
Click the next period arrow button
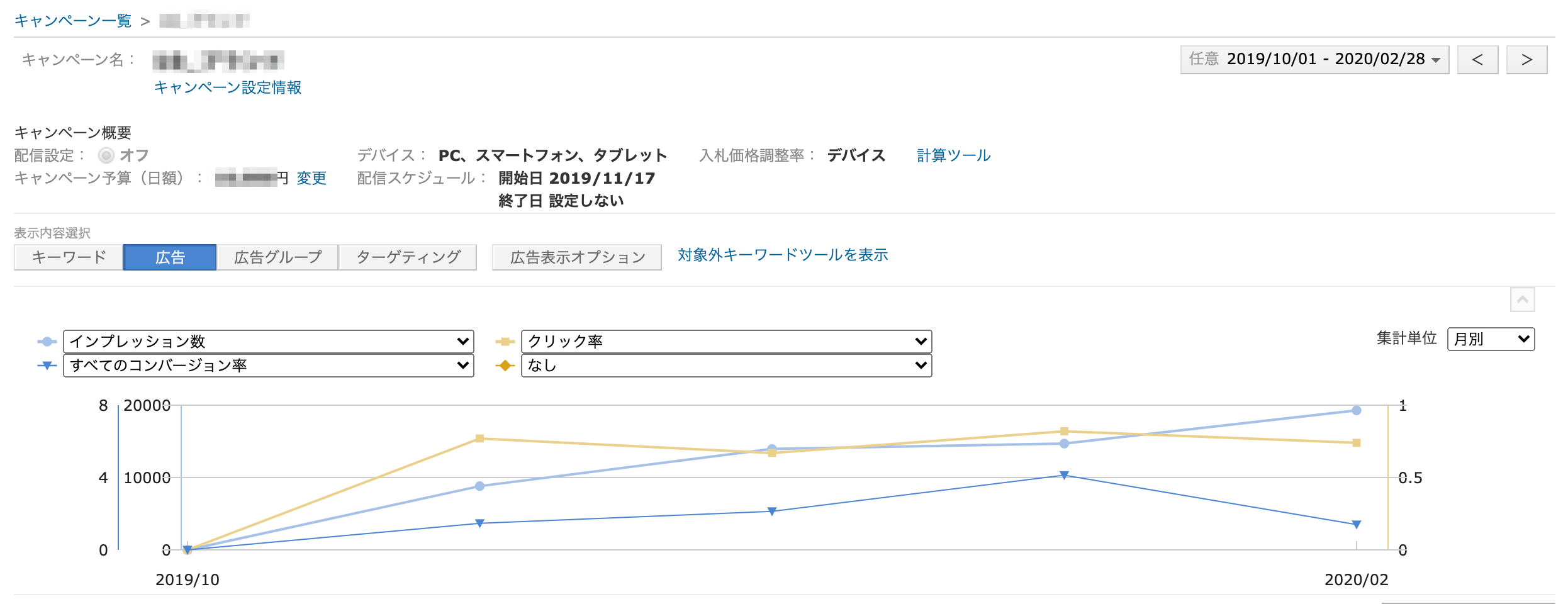pos(1526,60)
